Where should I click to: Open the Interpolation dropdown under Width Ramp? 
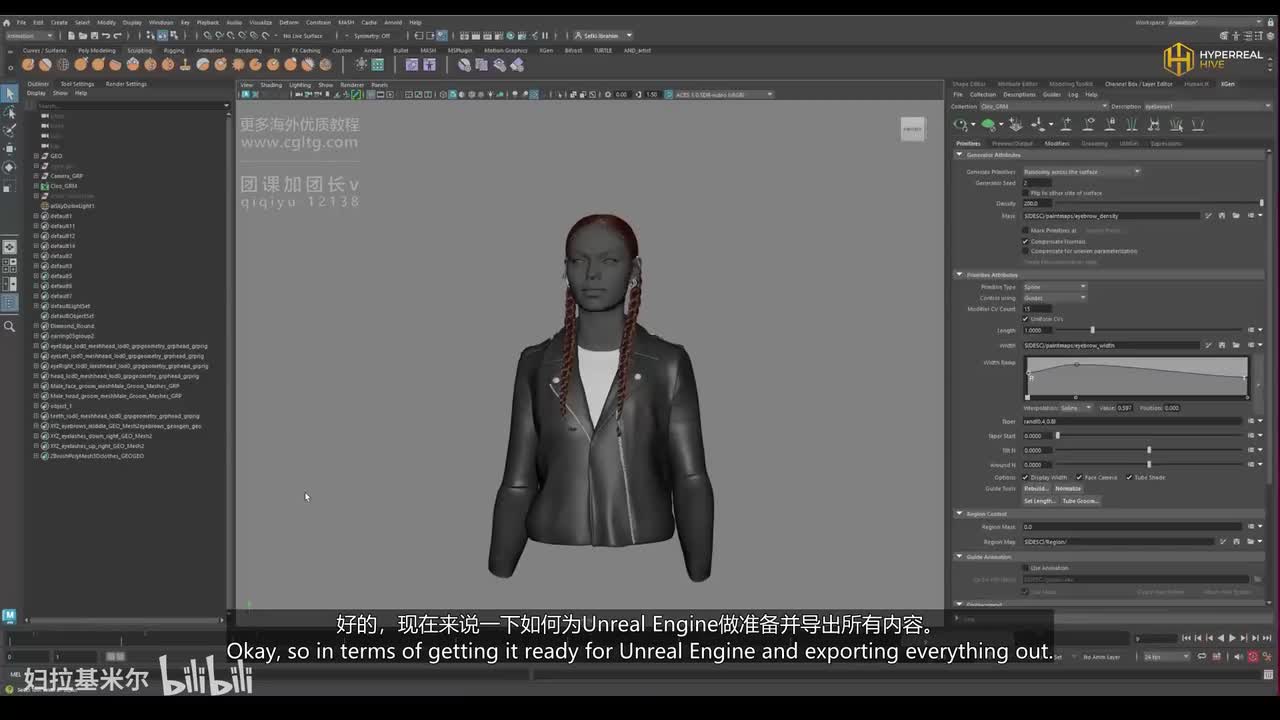coord(1076,408)
